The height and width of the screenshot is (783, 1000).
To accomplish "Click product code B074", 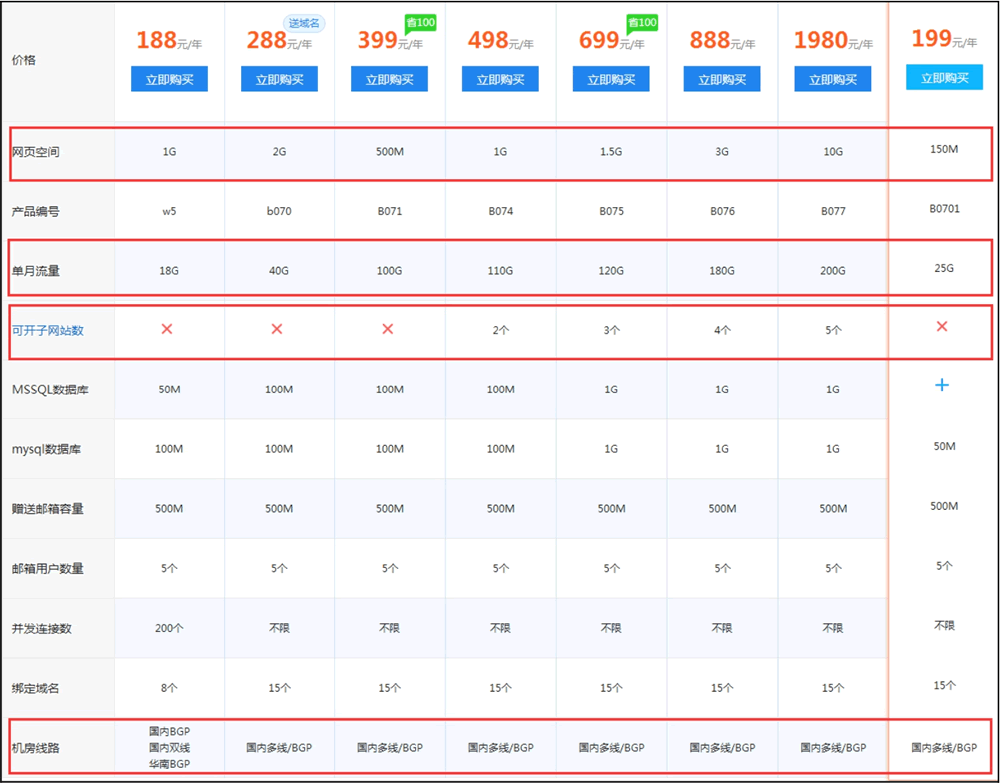I will [501, 211].
